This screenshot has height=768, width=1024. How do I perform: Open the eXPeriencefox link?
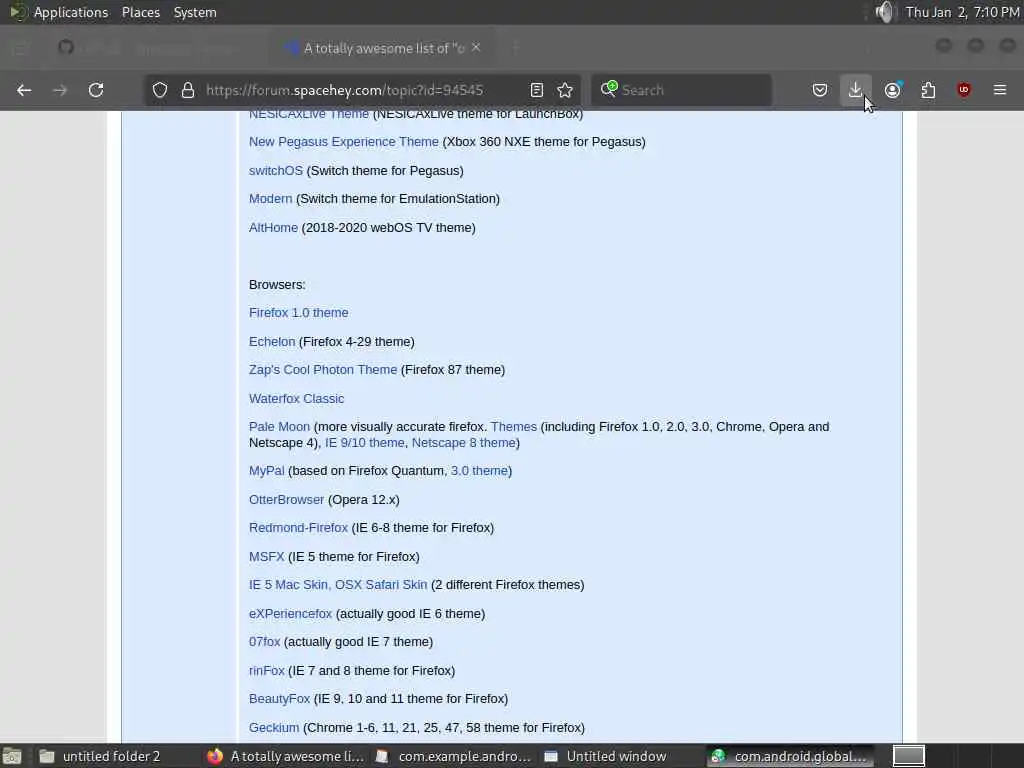pos(291,614)
